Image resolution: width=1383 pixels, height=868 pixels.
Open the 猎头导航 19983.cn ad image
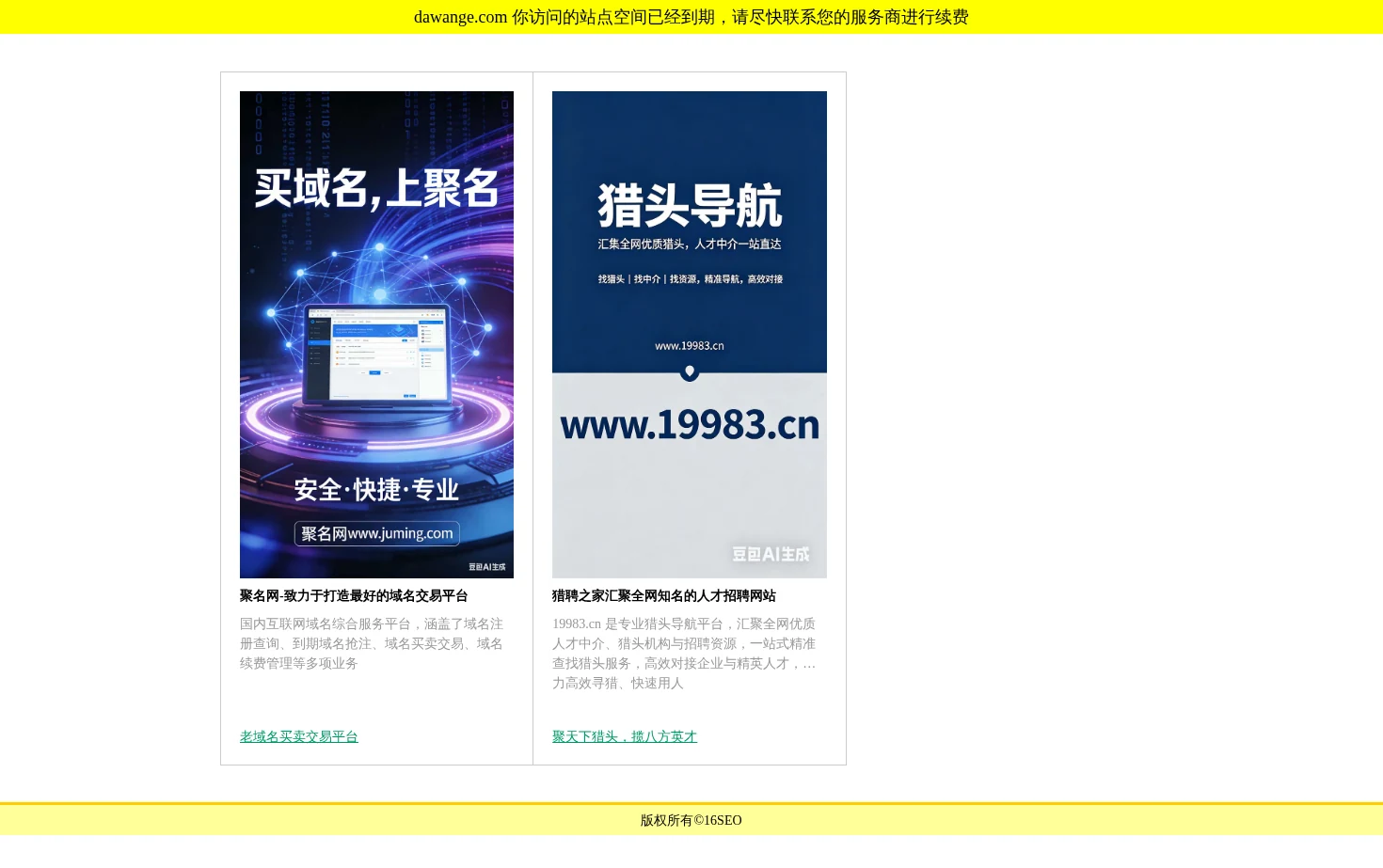(x=690, y=335)
